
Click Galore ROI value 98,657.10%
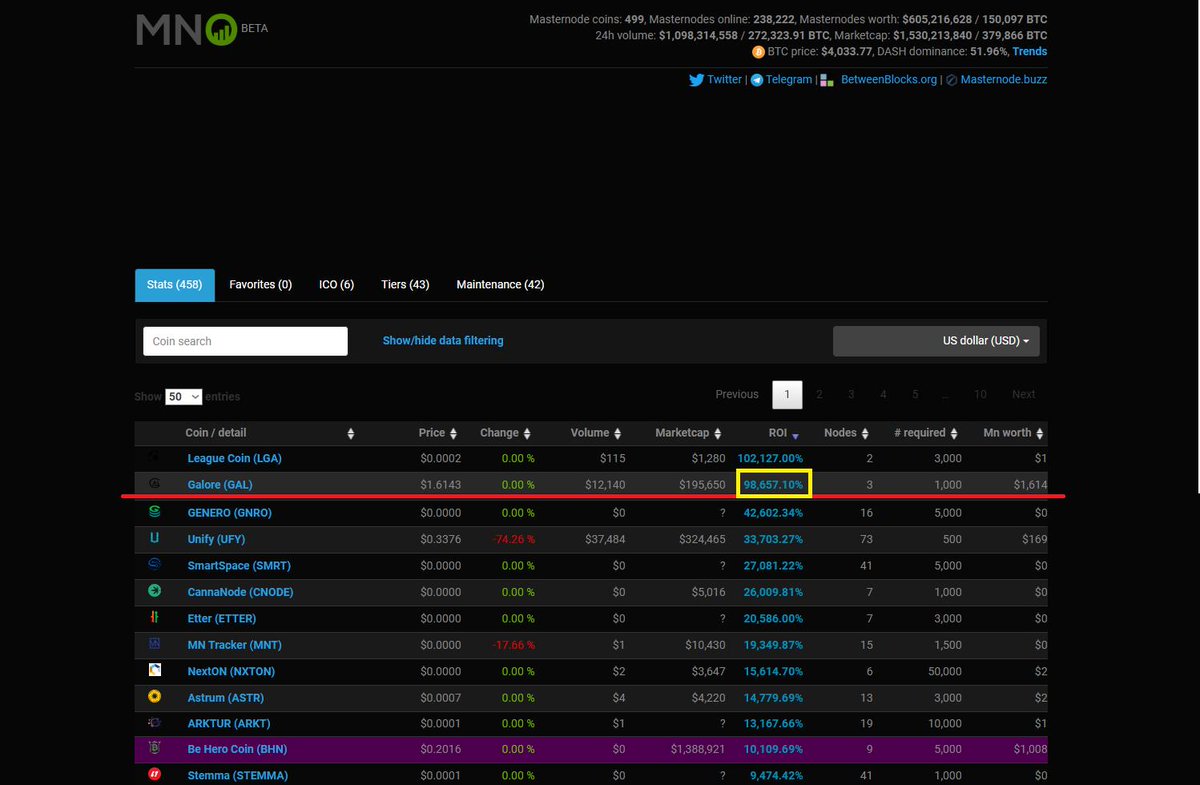click(x=773, y=485)
